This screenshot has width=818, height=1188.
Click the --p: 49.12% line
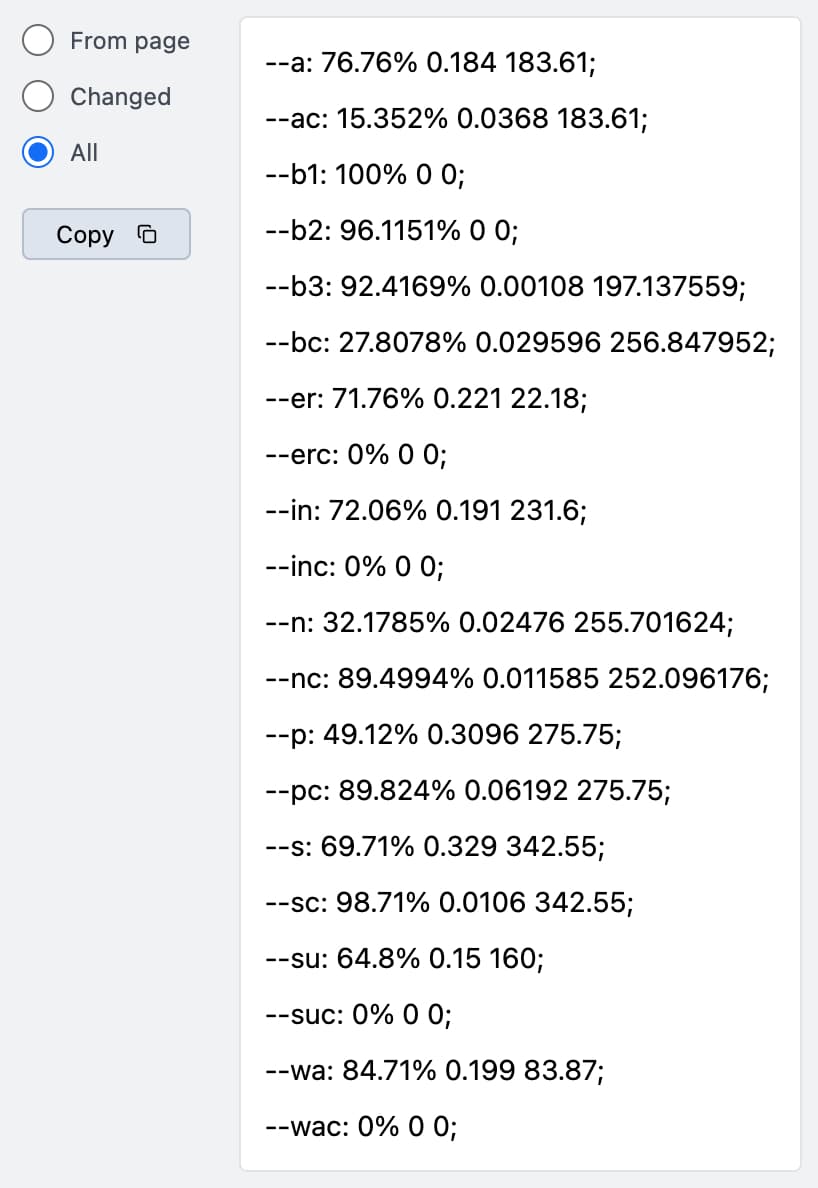coord(445,737)
